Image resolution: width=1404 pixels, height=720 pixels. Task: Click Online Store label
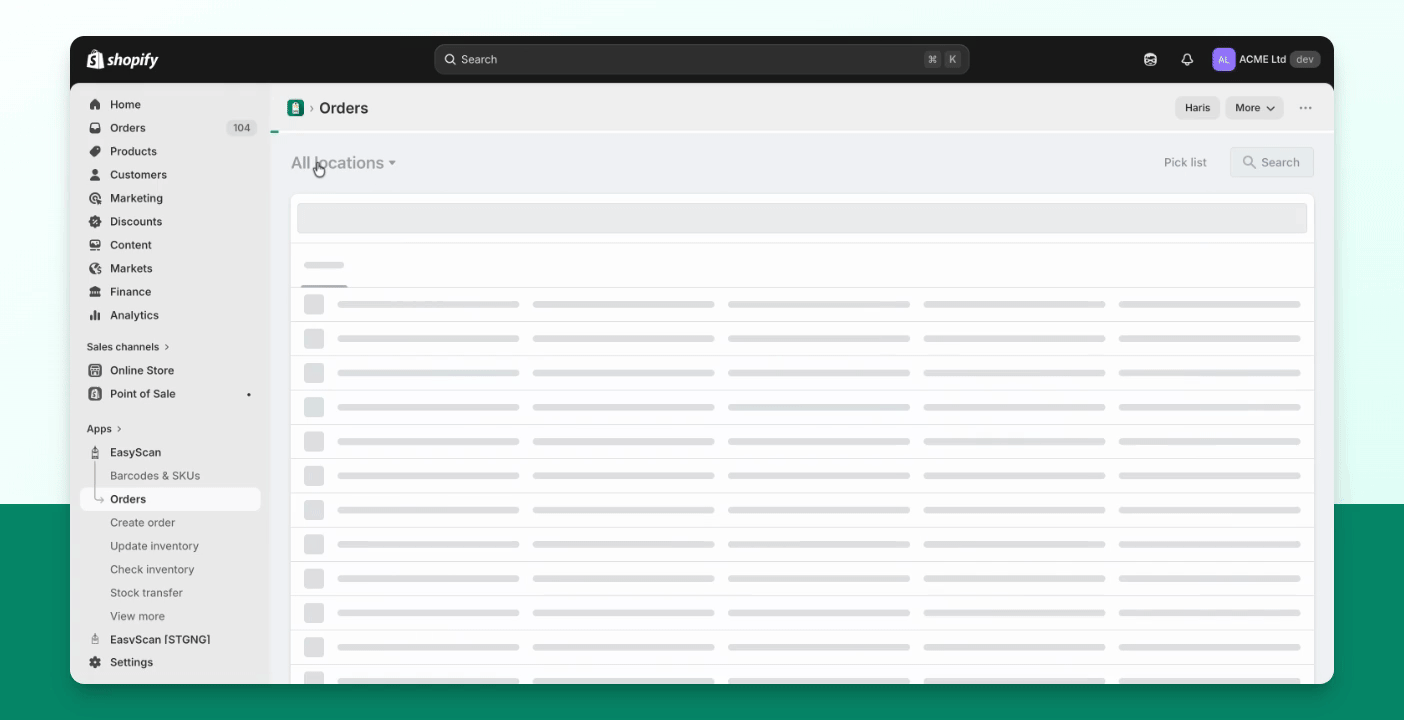[x=142, y=370]
